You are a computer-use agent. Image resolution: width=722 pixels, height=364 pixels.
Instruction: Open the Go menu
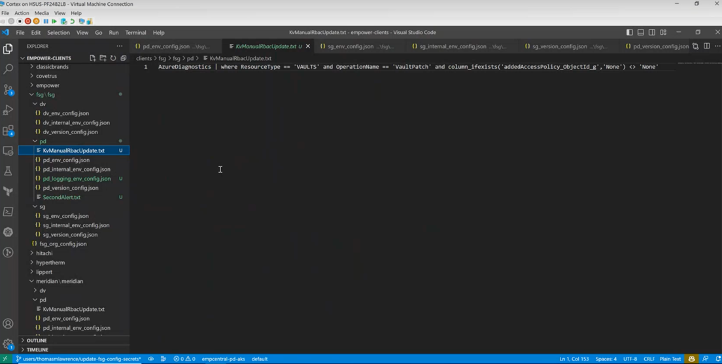99,33
